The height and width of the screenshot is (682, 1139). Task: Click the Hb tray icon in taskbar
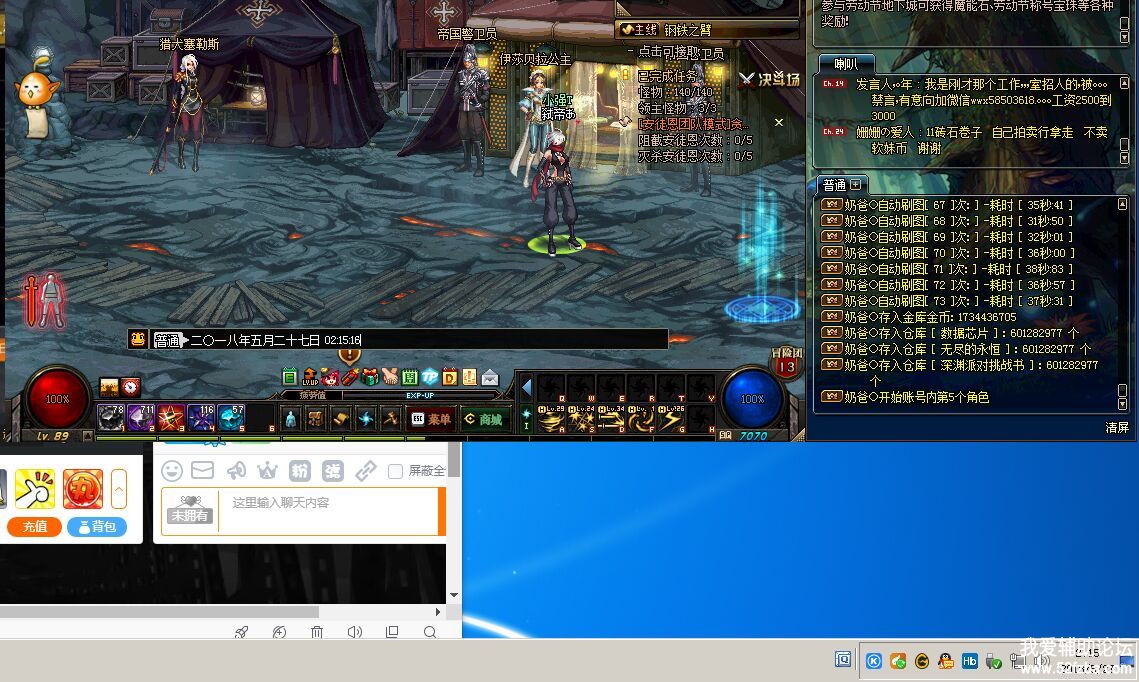coord(970,661)
